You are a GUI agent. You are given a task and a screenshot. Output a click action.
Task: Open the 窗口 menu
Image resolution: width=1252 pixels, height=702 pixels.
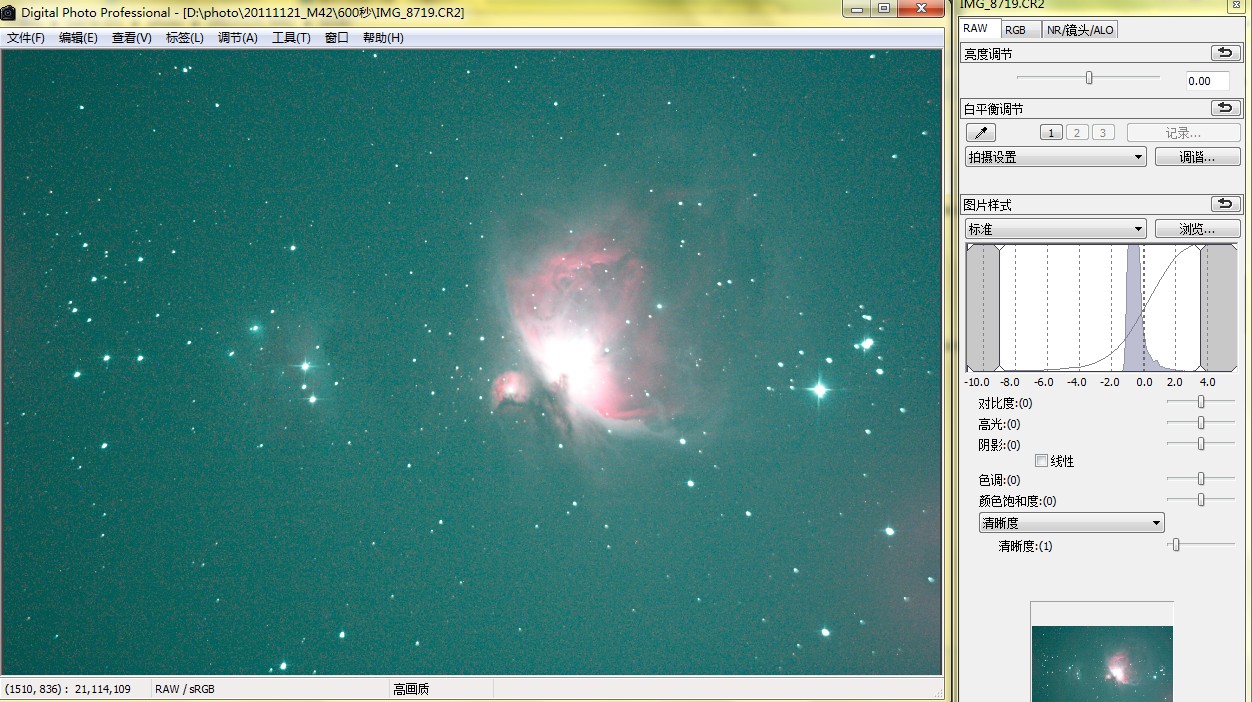click(x=337, y=38)
